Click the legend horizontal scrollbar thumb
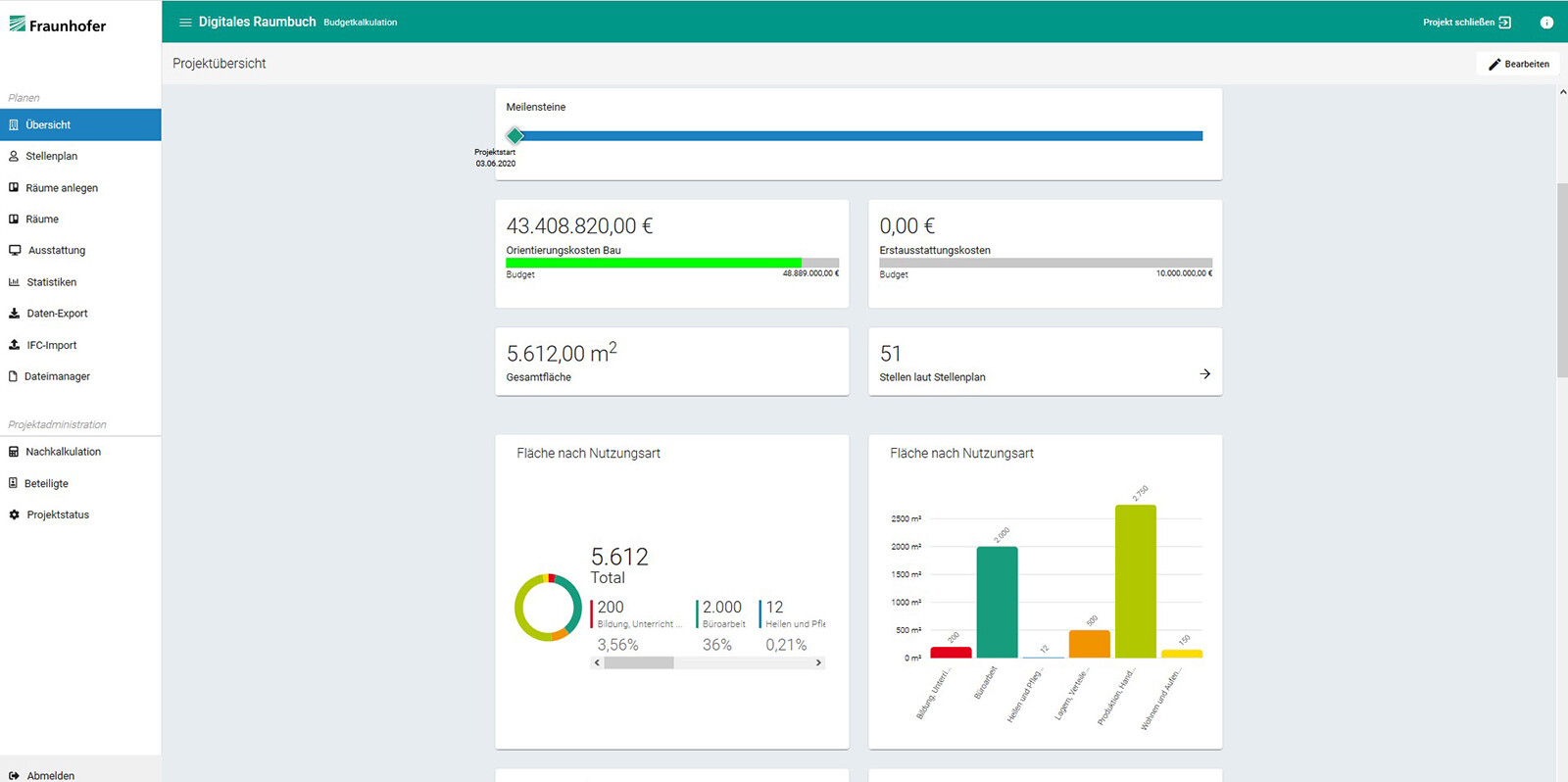Image resolution: width=1568 pixels, height=782 pixels. click(639, 663)
